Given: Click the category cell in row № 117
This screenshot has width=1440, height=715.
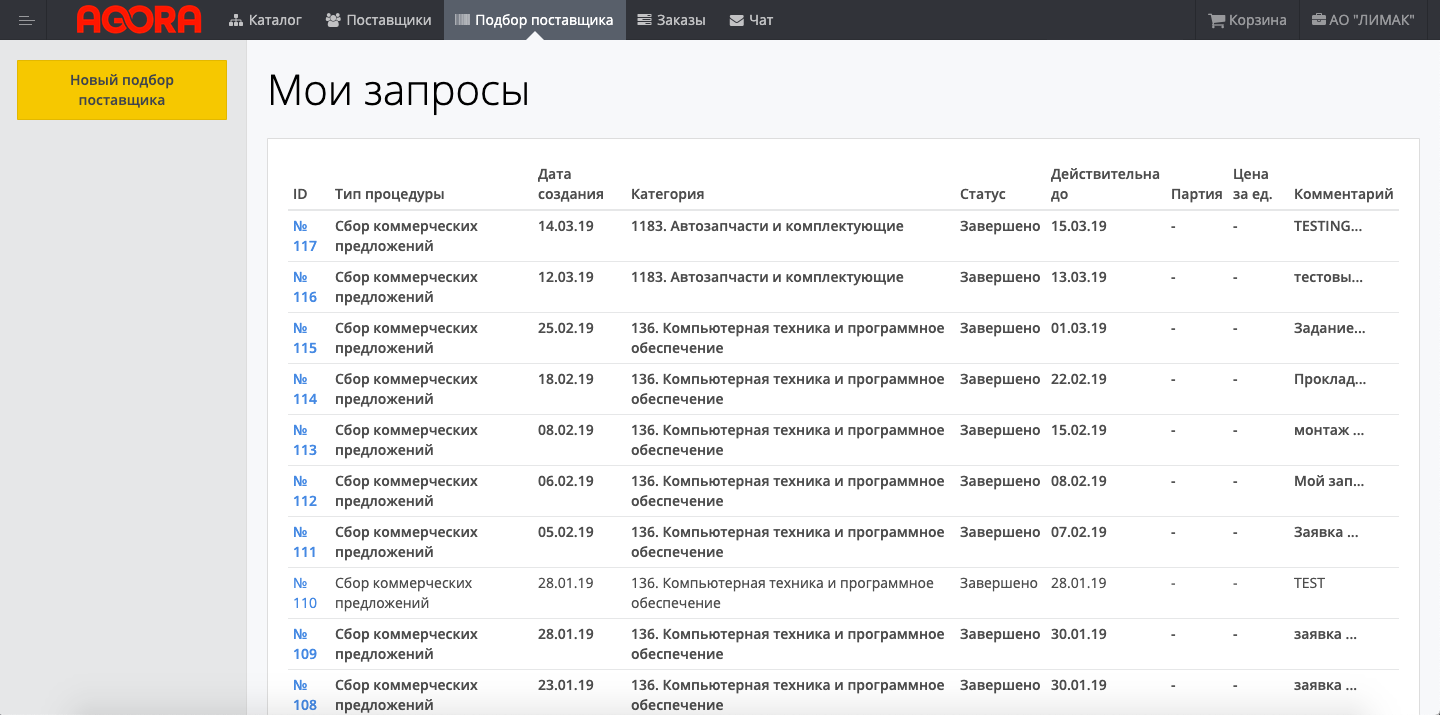Looking at the screenshot, I should coord(767,226).
